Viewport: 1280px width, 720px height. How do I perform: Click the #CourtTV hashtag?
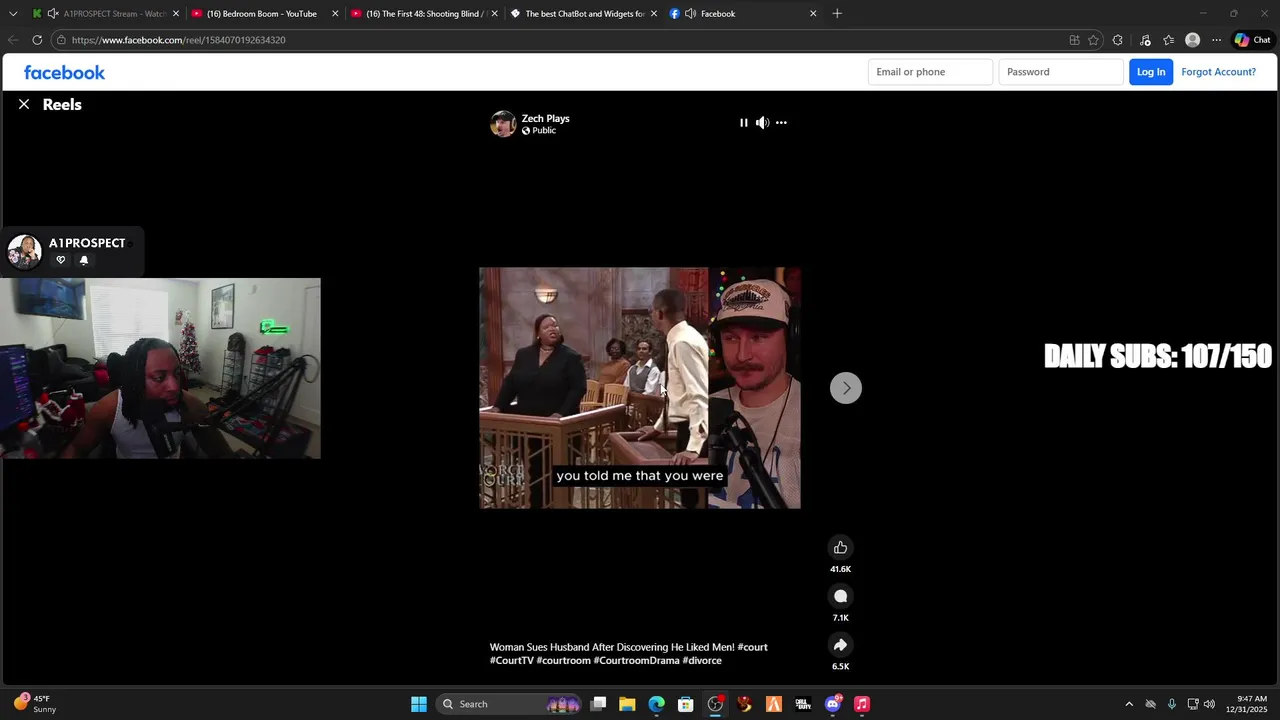point(511,661)
